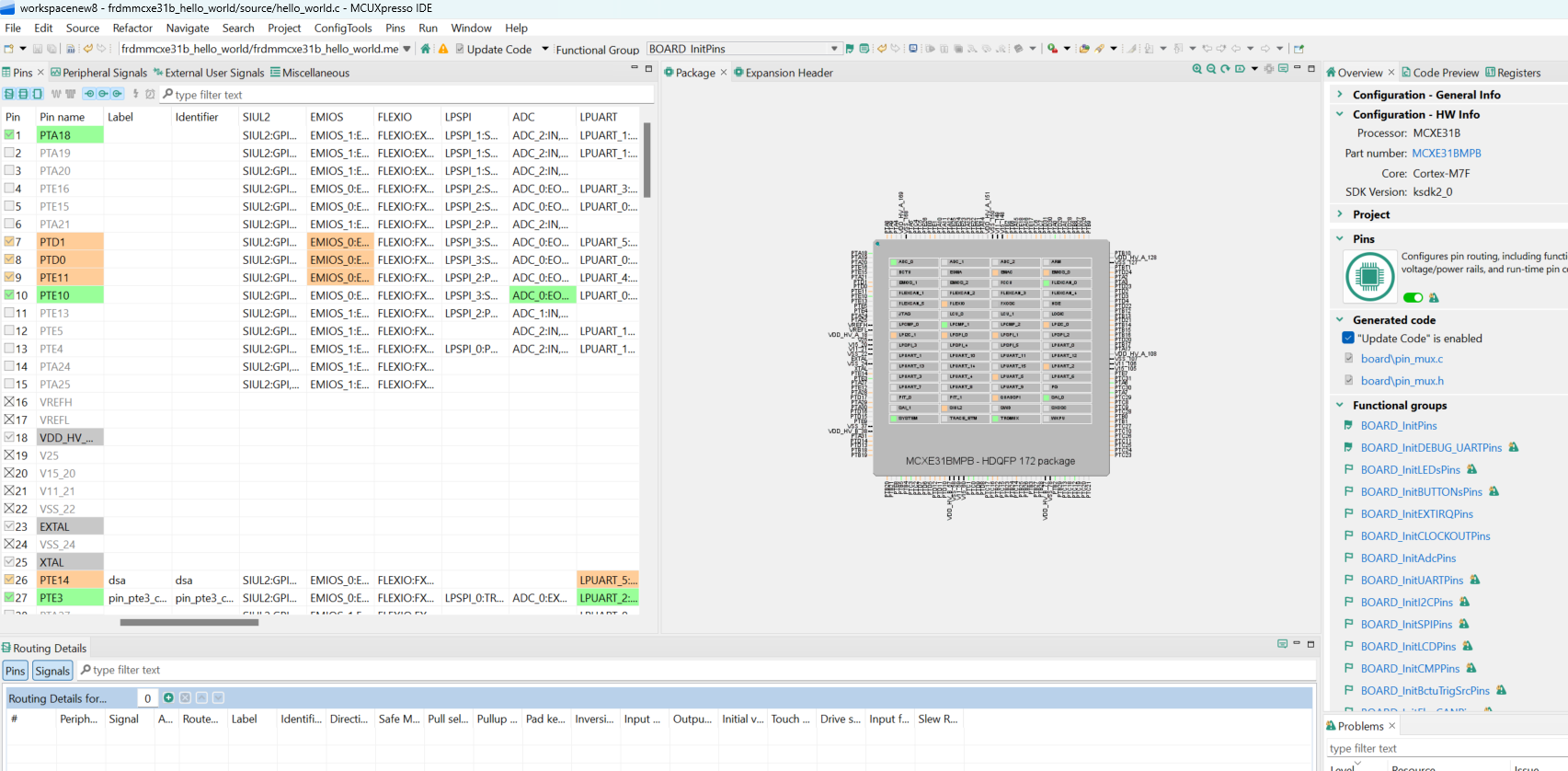1568x771 pixels.
Task: Click the orange undo arrow in left toolbar
Action: point(88,49)
